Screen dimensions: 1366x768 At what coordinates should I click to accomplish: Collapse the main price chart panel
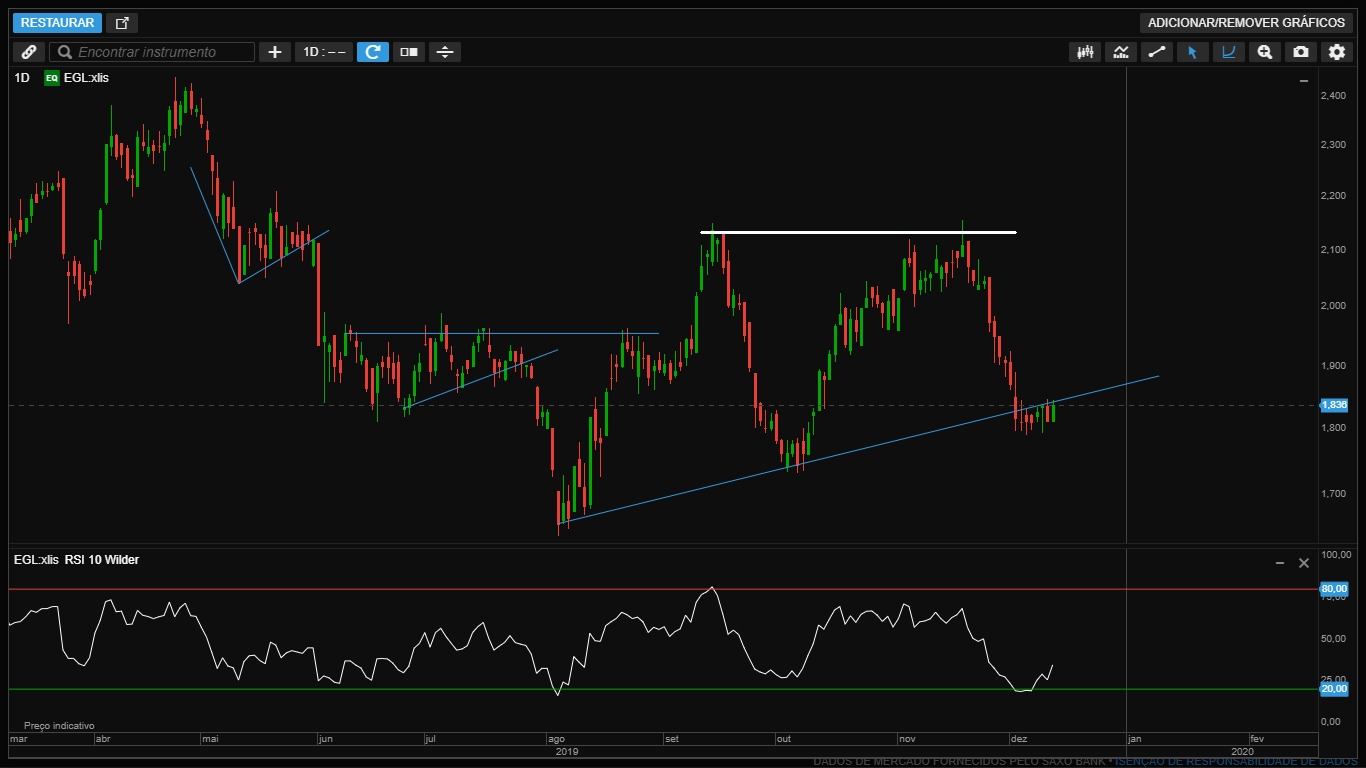1303,80
